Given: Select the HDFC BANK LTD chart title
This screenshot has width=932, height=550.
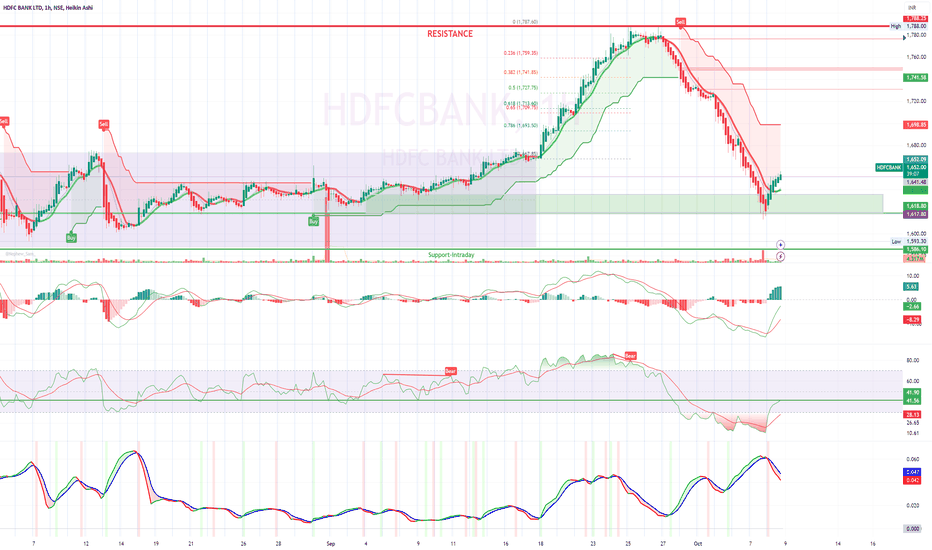Looking at the screenshot, I should click(x=48, y=8).
